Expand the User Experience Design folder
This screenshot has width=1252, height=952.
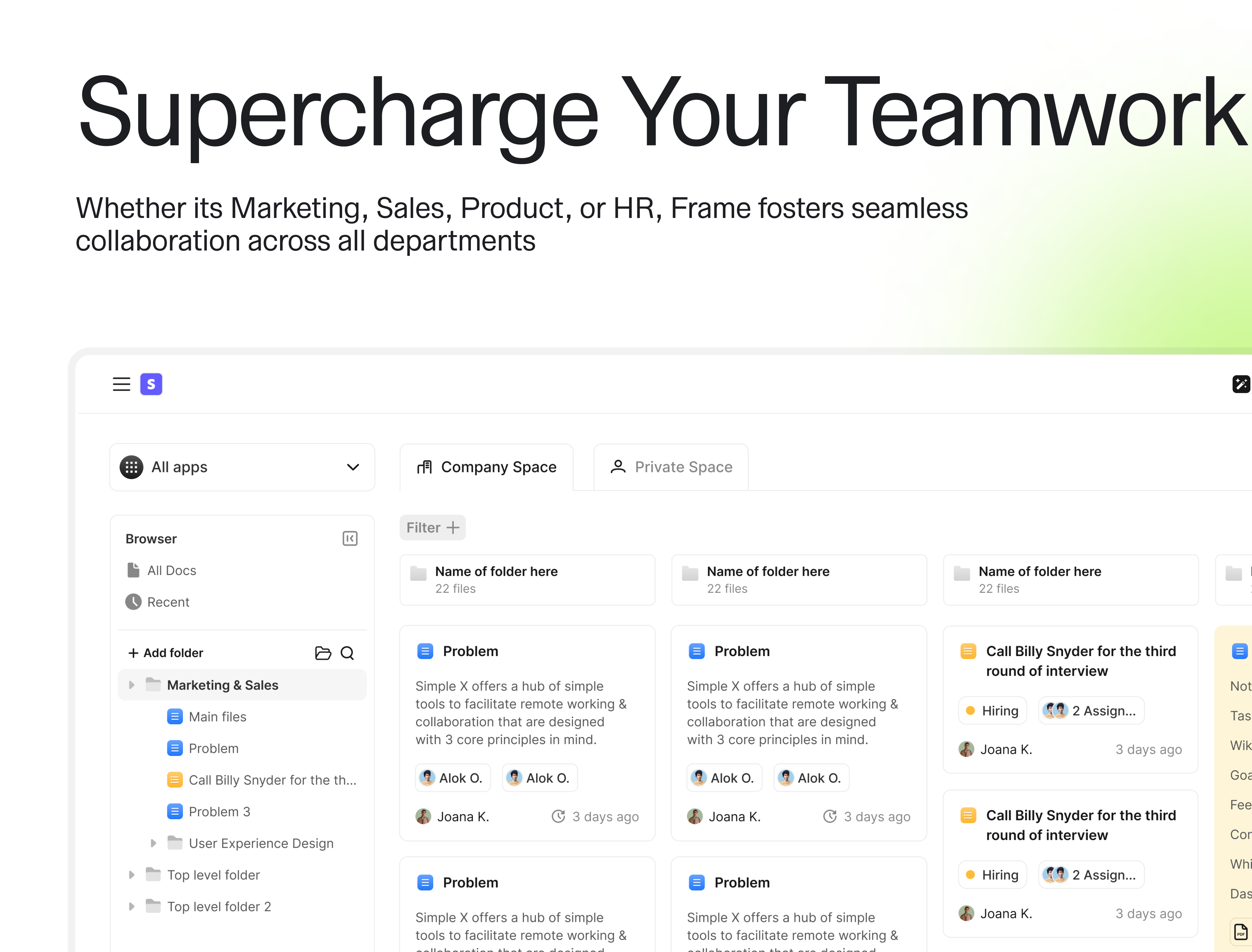[x=153, y=843]
